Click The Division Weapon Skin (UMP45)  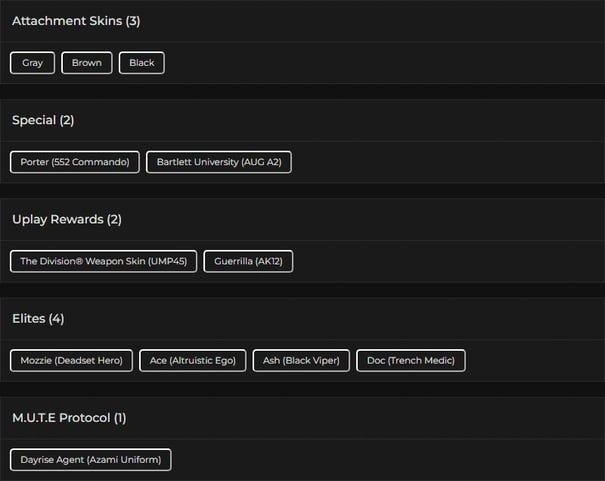(104, 261)
